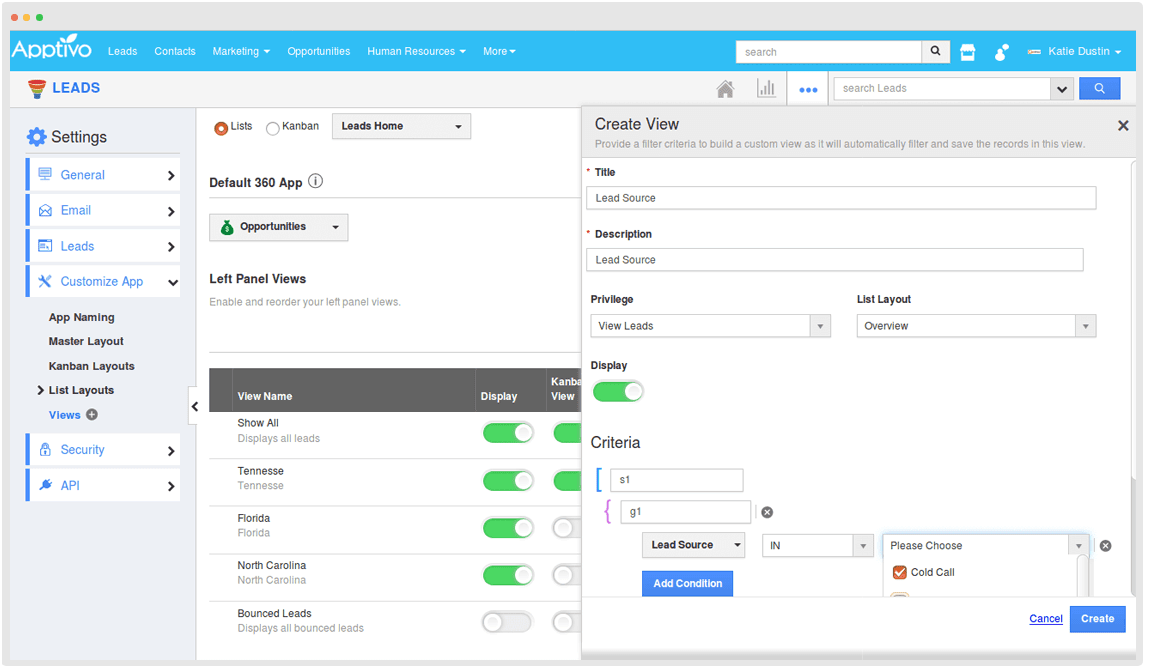1150x670 pixels.
Task: Expand the search Leads dropdown arrow
Action: pyautogui.click(x=1061, y=89)
